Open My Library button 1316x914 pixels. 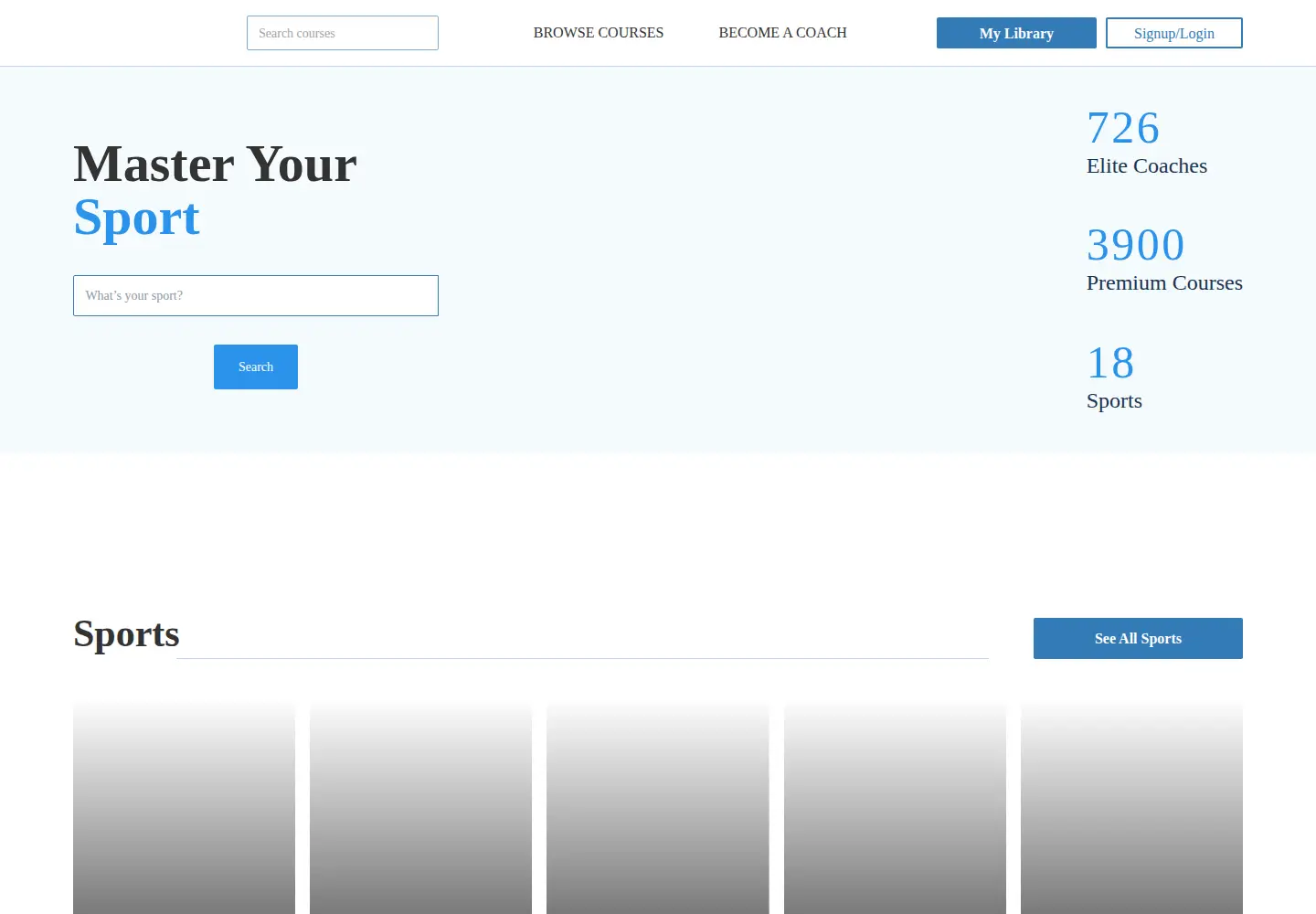1016,33
